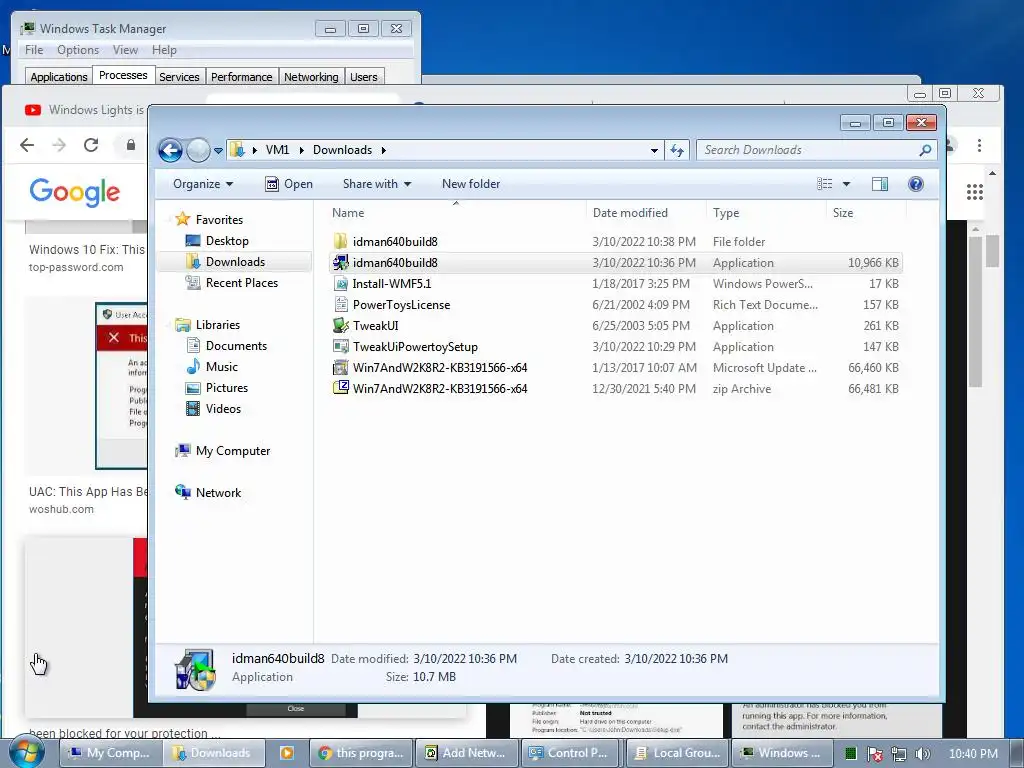Switch to Task Manager Performance tab
Screen dimensions: 1024x768
click(241, 76)
